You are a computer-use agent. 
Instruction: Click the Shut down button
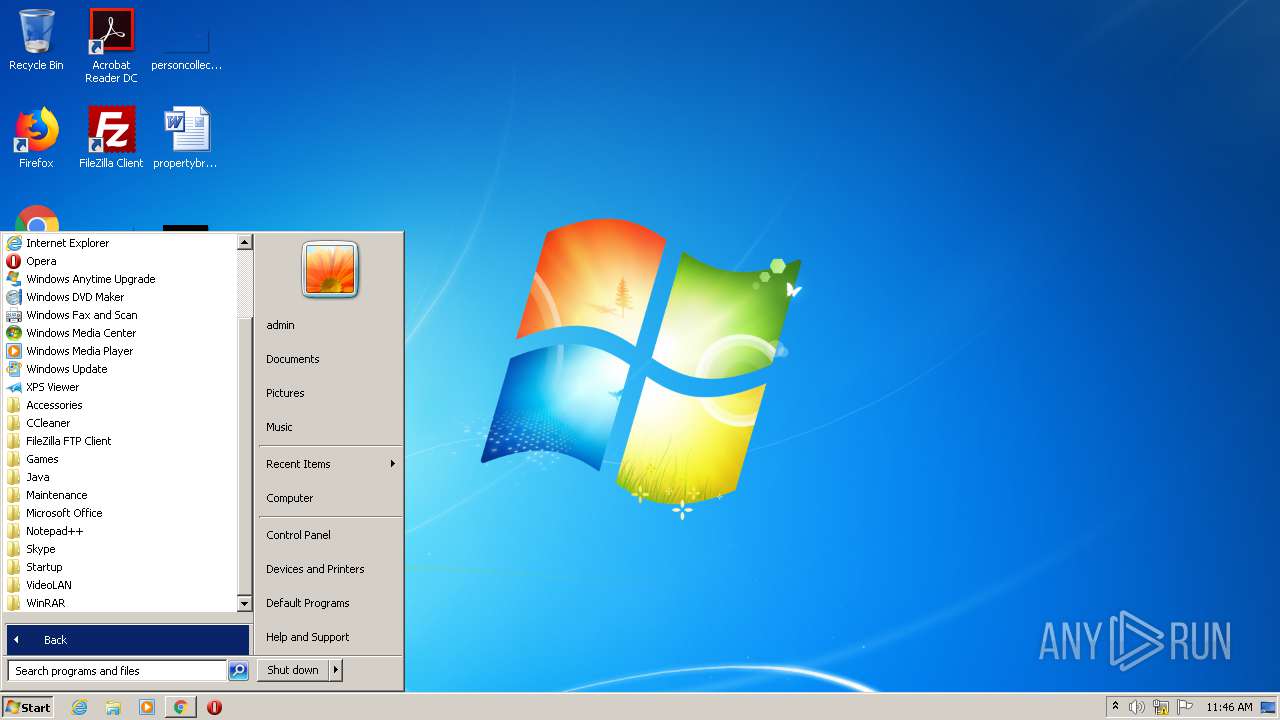click(293, 670)
